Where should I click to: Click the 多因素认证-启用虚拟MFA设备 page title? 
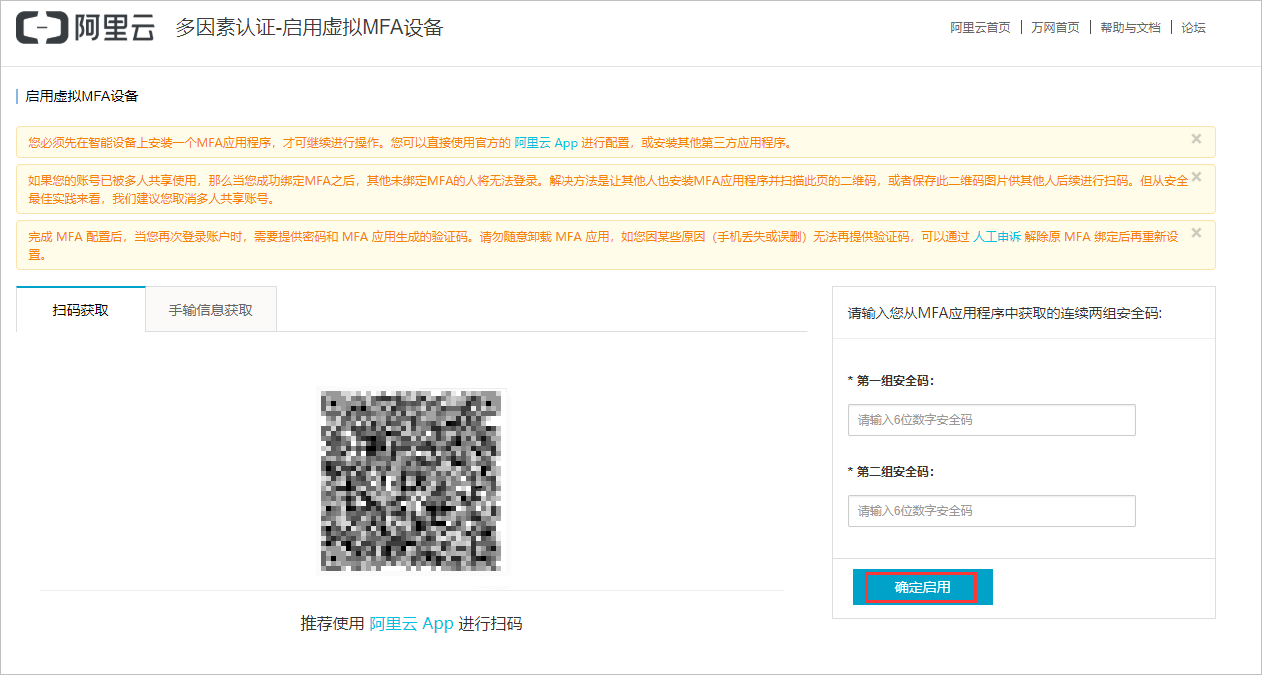(x=309, y=28)
